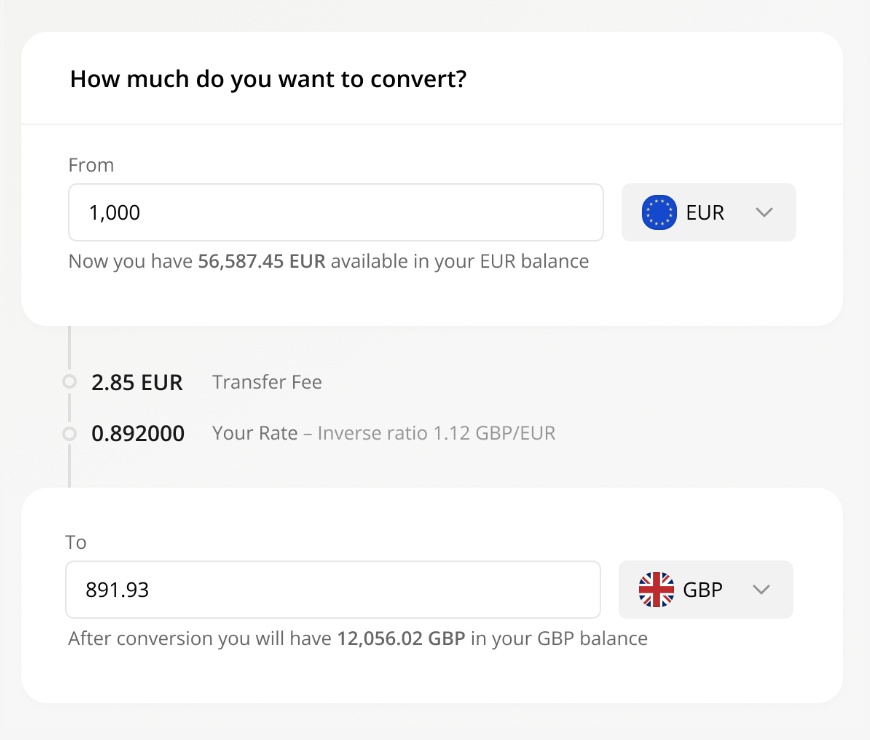Screen dimensions: 870x740
Task: Click the EUR flag icon
Action: (659, 212)
